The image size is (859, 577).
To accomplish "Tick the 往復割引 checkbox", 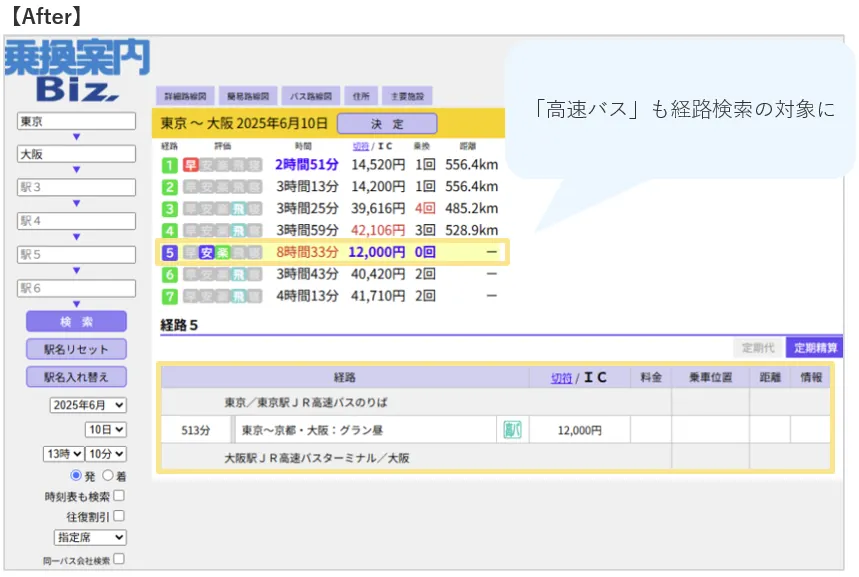I will [119, 516].
